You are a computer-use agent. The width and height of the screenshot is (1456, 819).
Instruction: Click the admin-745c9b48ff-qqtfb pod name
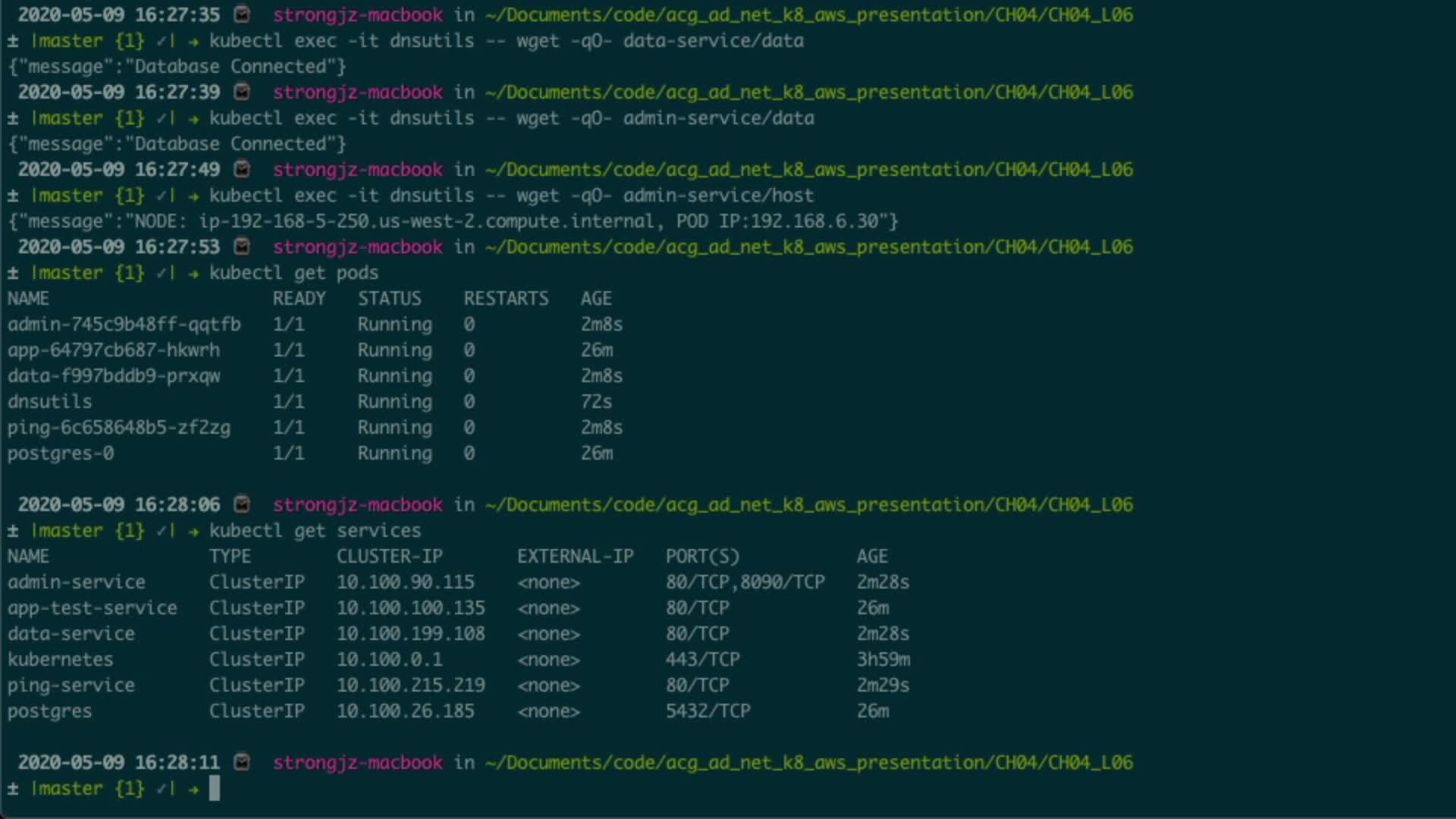point(124,325)
